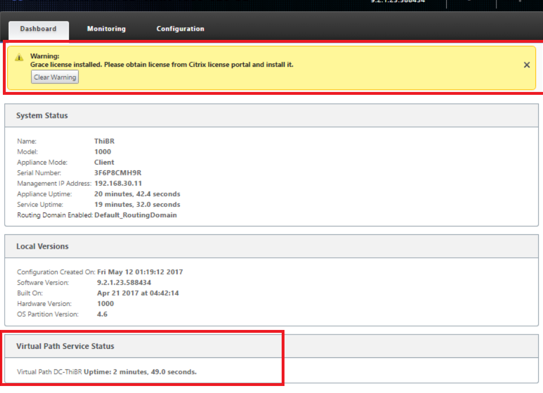This screenshot has width=543, height=393.
Task: Click the Service Uptime value
Action: pyautogui.click(x=137, y=205)
